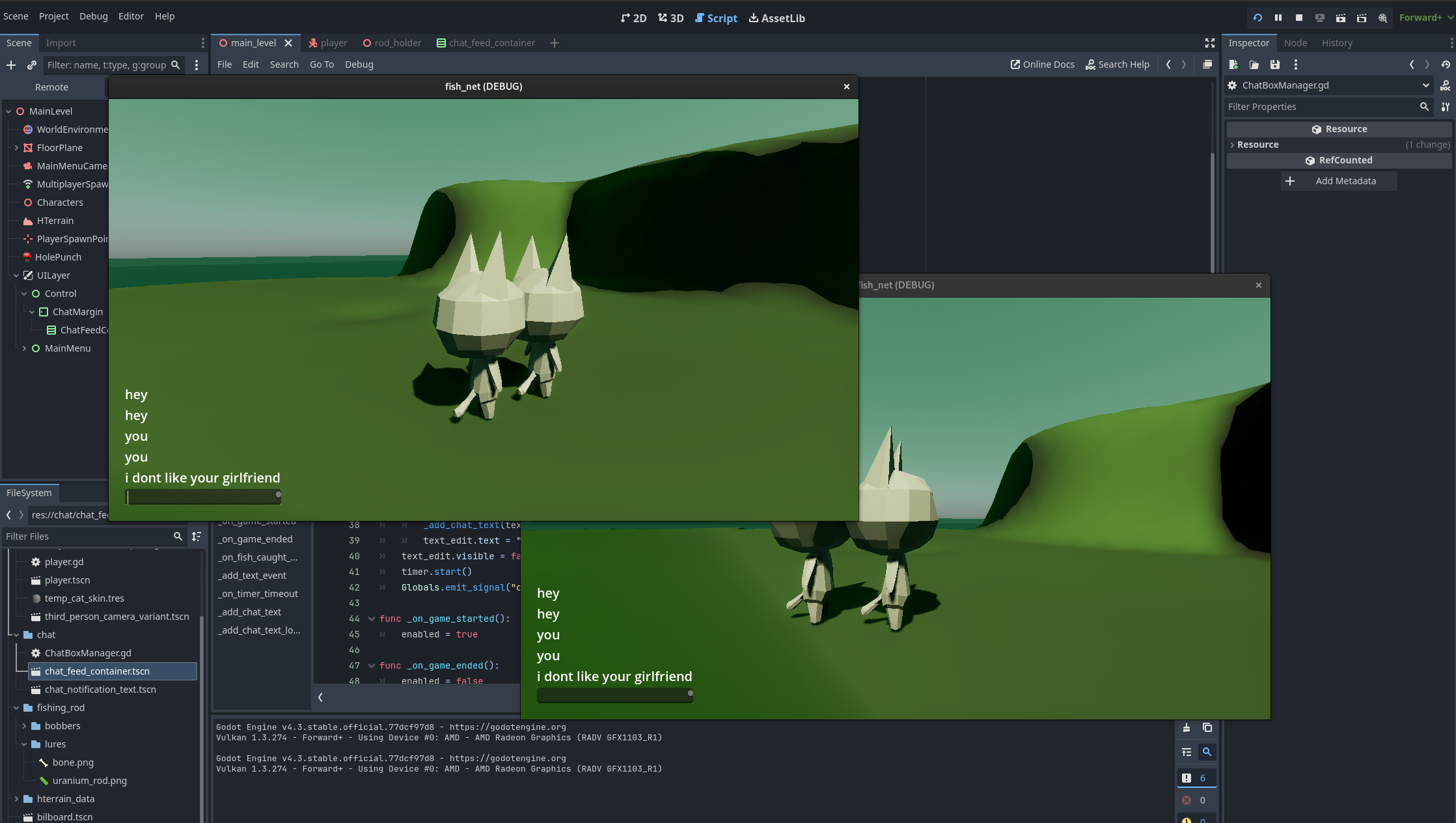The height and width of the screenshot is (823, 1456).
Task: Open Inspector object history icon
Action: pos(1446,64)
